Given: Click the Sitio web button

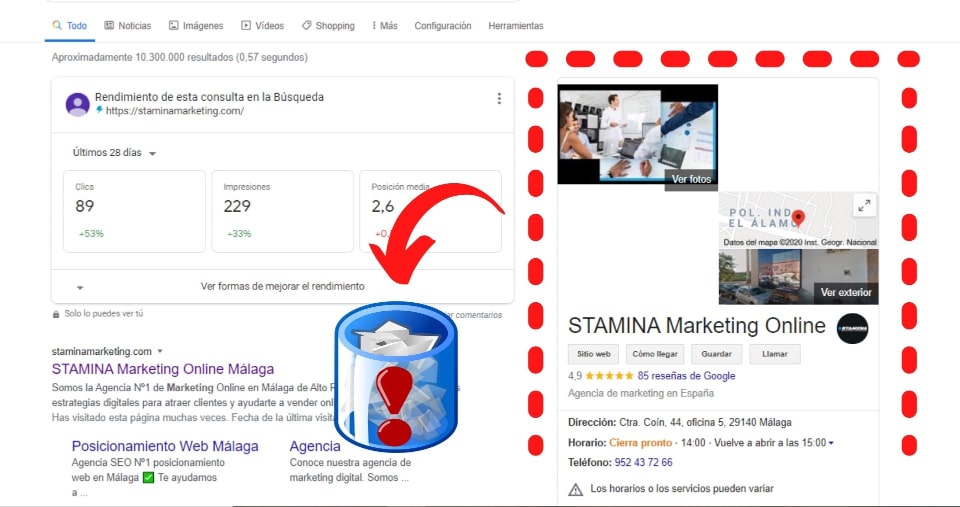Looking at the screenshot, I should (x=593, y=354).
